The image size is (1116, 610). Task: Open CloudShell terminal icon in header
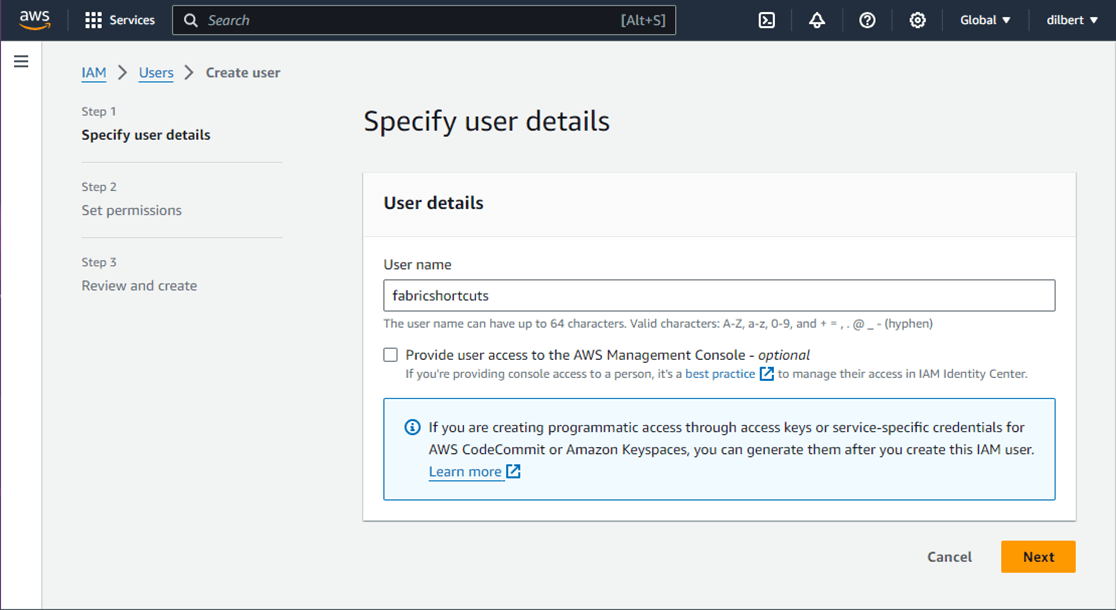tap(767, 20)
